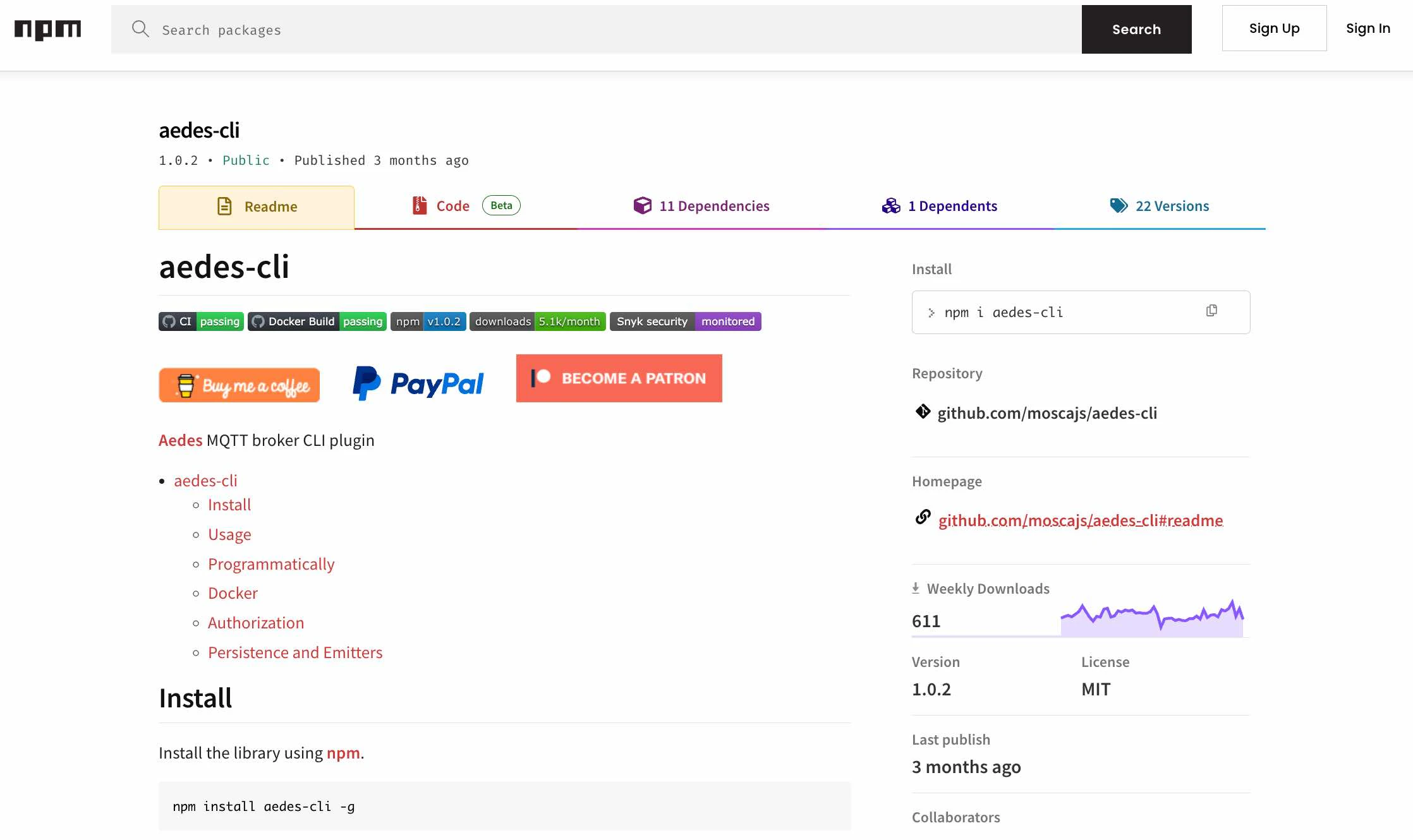Image resolution: width=1413 pixels, height=840 pixels.
Task: Click the npm i aedes-cli command box
Action: [1081, 312]
